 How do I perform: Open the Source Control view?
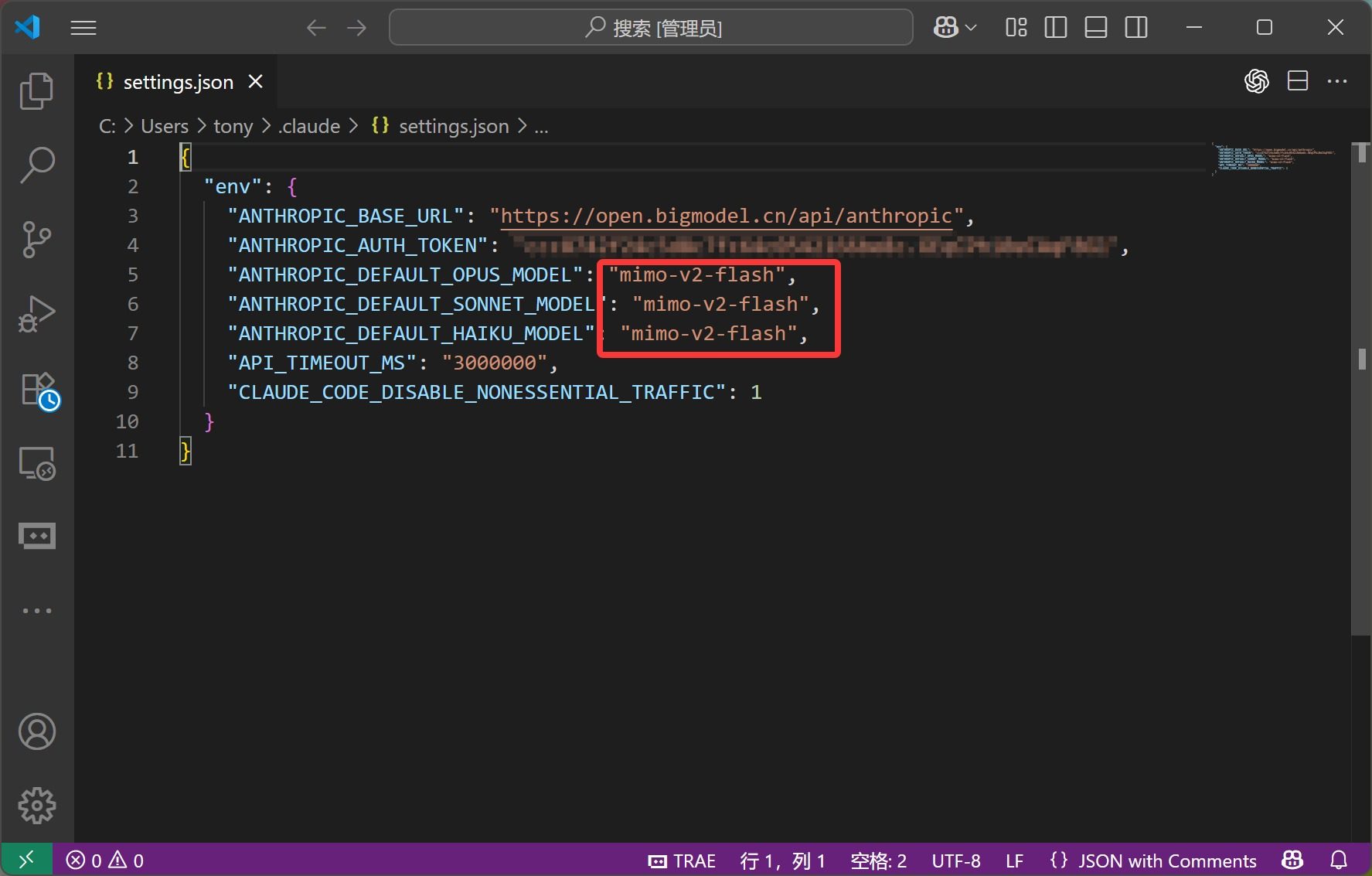click(36, 240)
